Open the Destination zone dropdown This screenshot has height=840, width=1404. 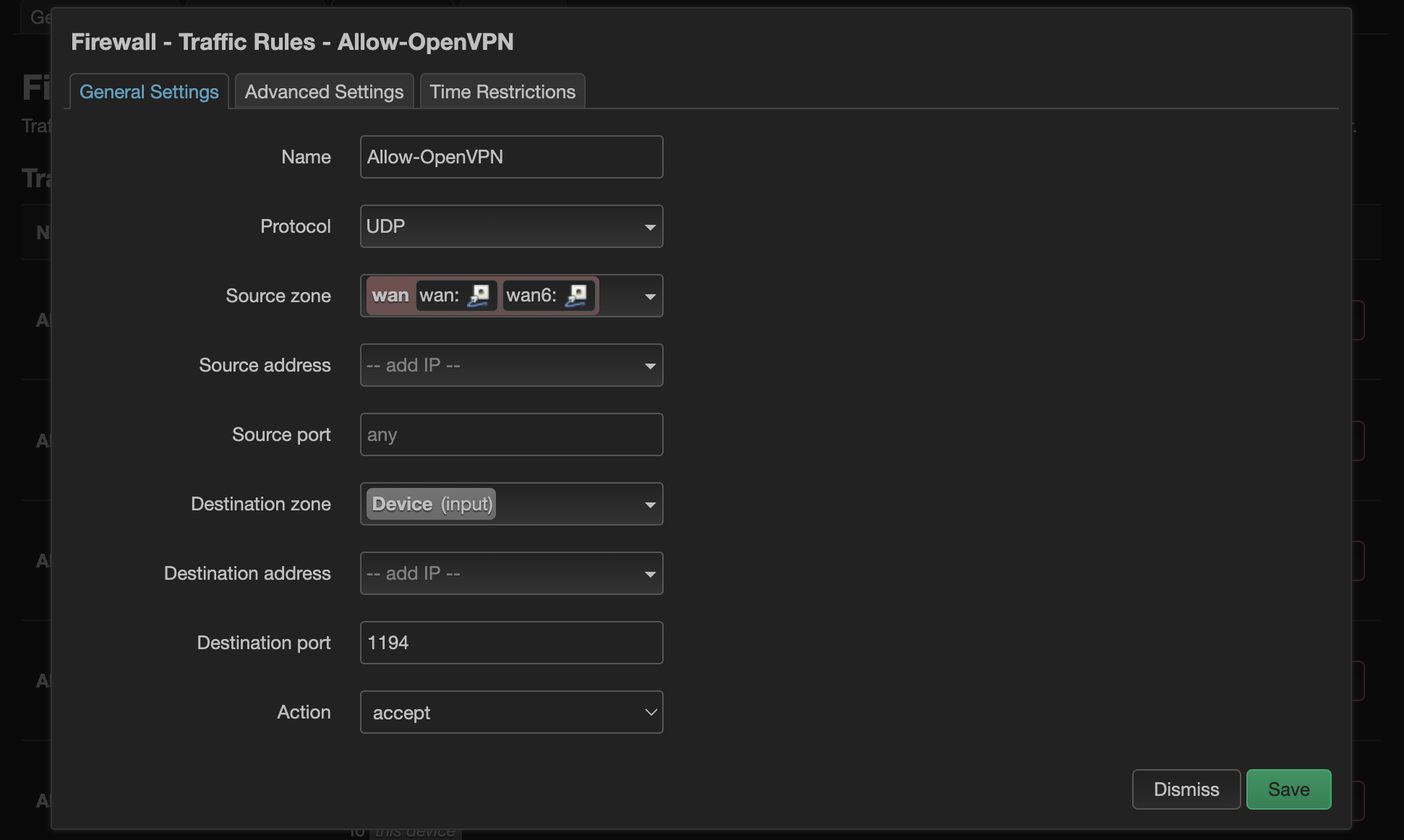click(511, 504)
